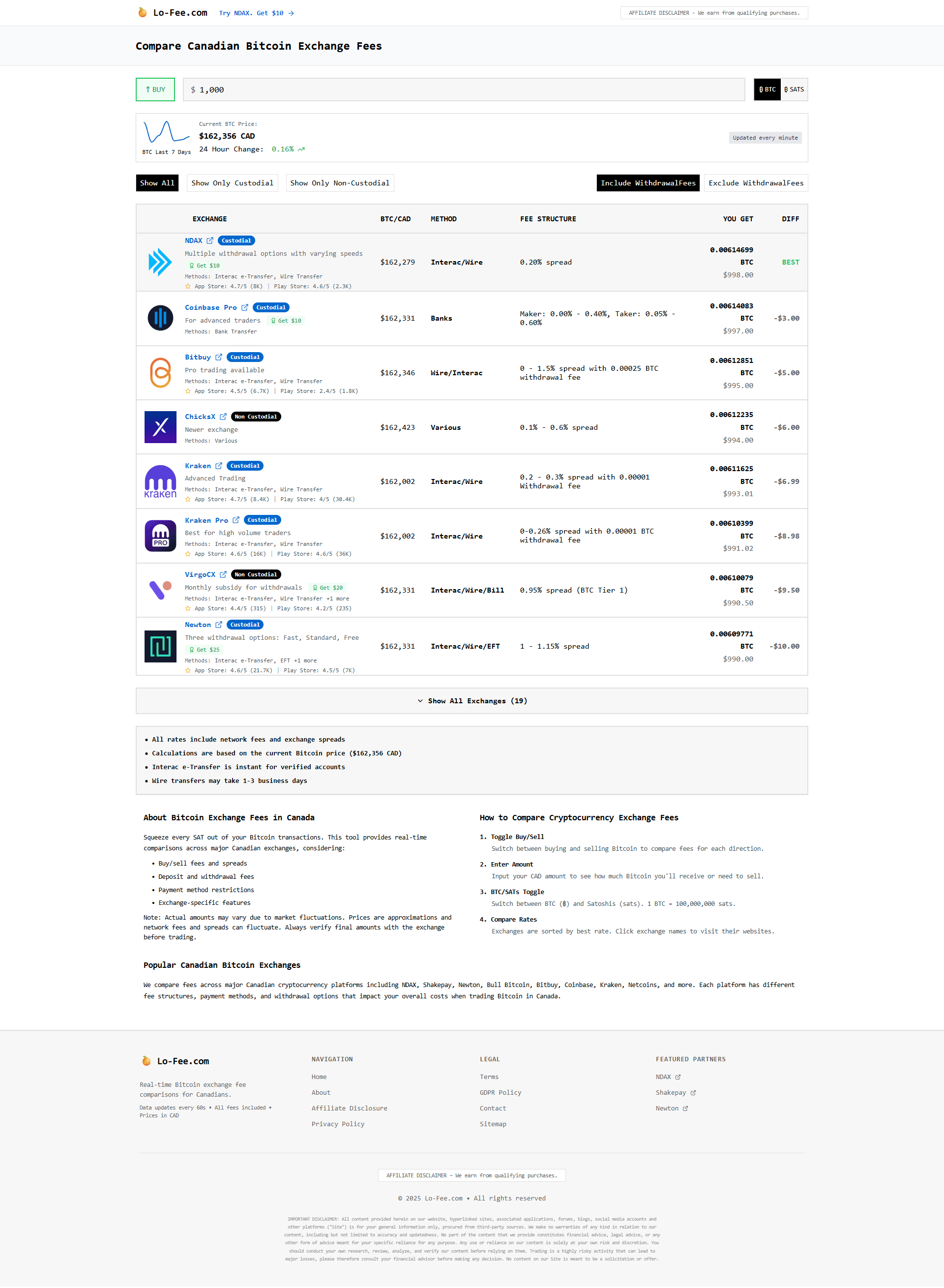Click the Lo-Fee.com orange logo in header
Image resolution: width=944 pixels, height=1288 pixels.
142,13
